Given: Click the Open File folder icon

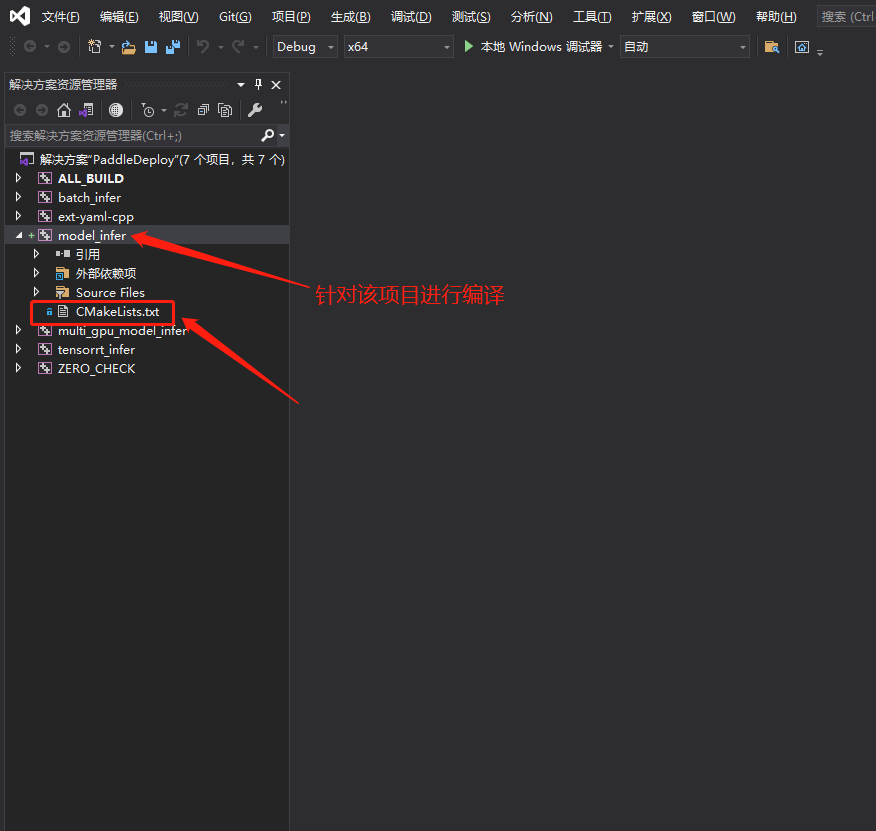Looking at the screenshot, I should click(x=129, y=47).
